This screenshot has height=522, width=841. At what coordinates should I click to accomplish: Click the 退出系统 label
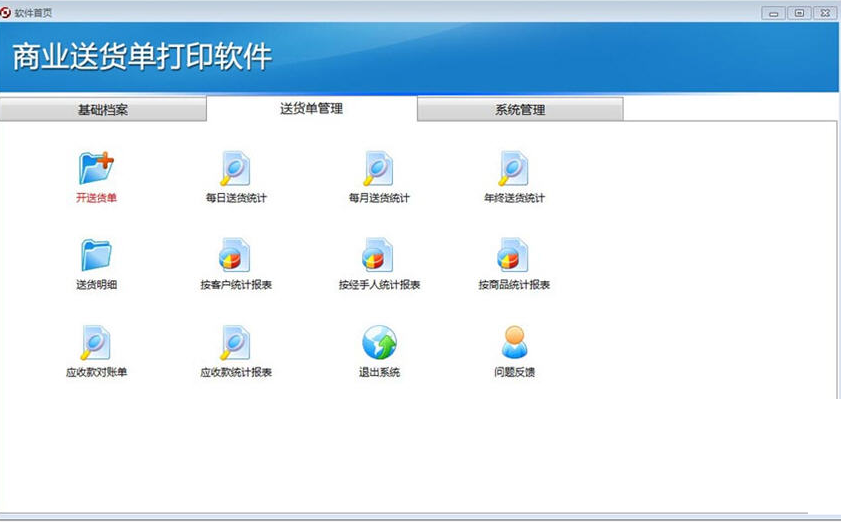pyautogui.click(x=379, y=372)
